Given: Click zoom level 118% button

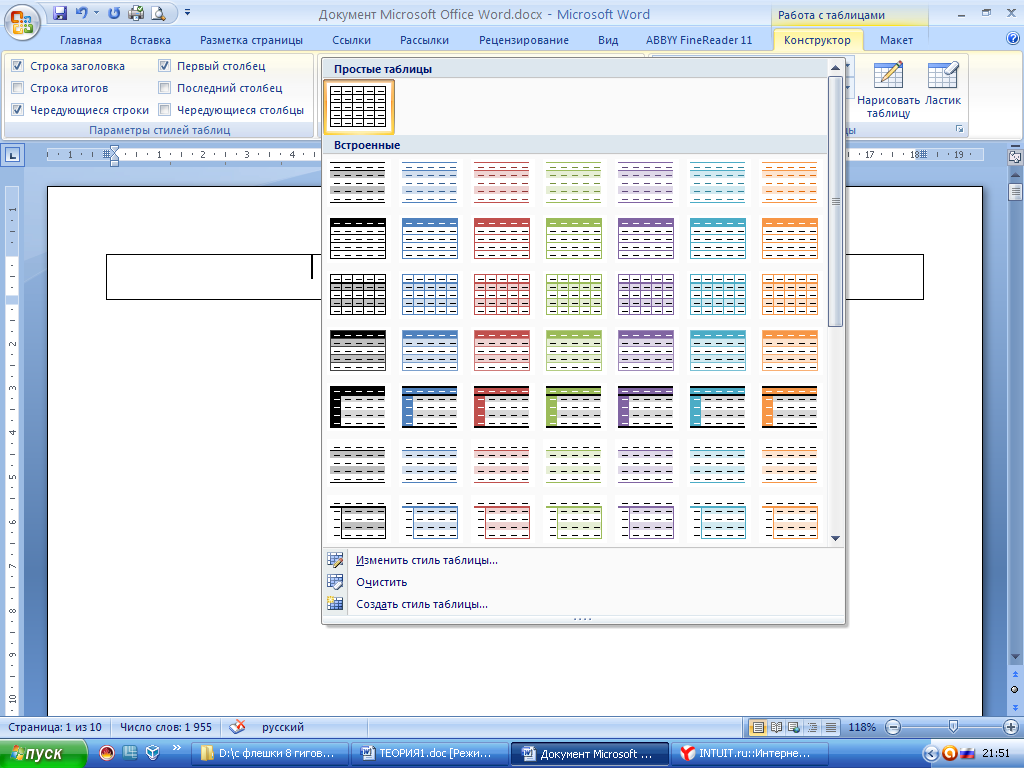Looking at the screenshot, I should pos(862,727).
